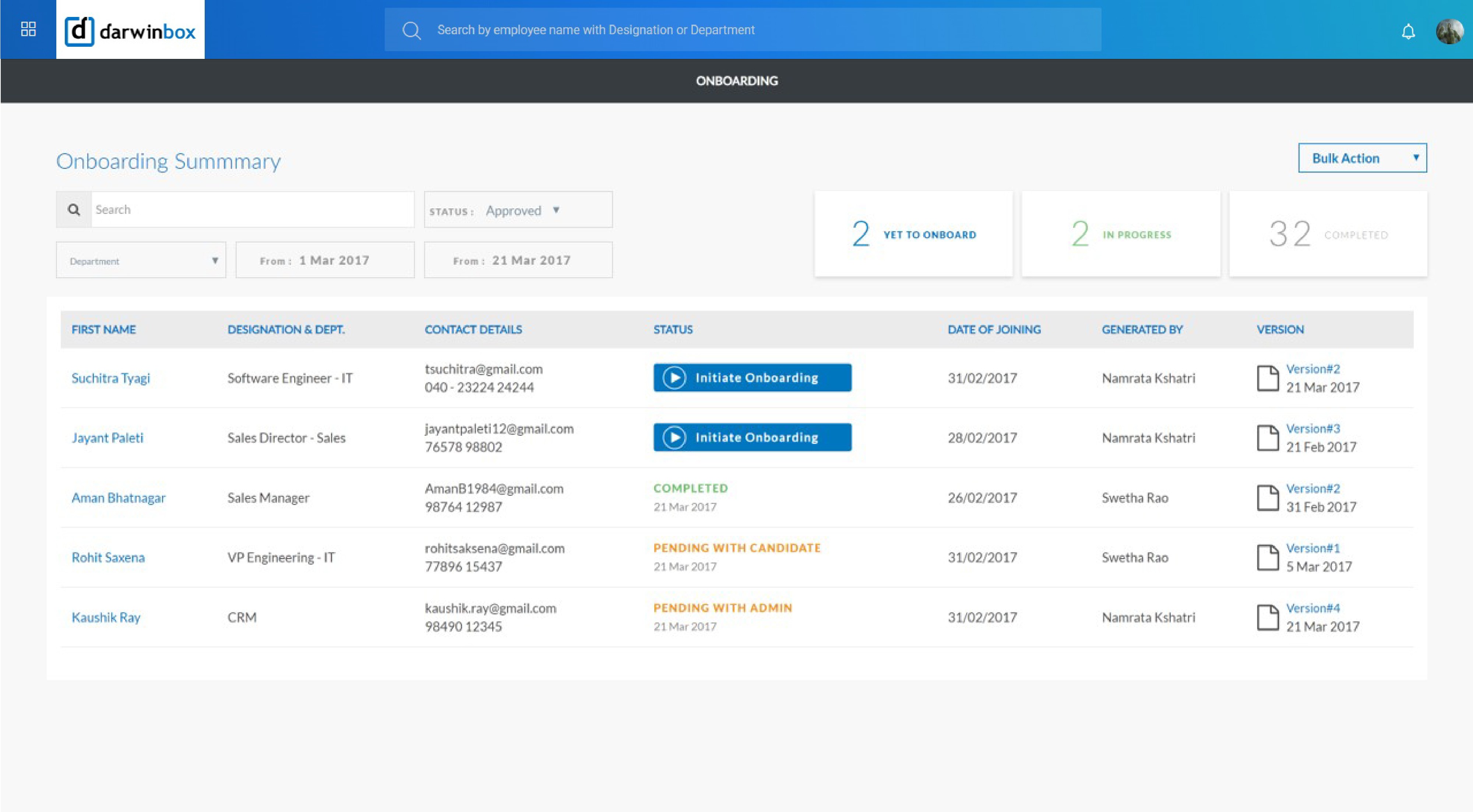Open the Bulk Action dropdown
1473x812 pixels.
pyautogui.click(x=1362, y=158)
